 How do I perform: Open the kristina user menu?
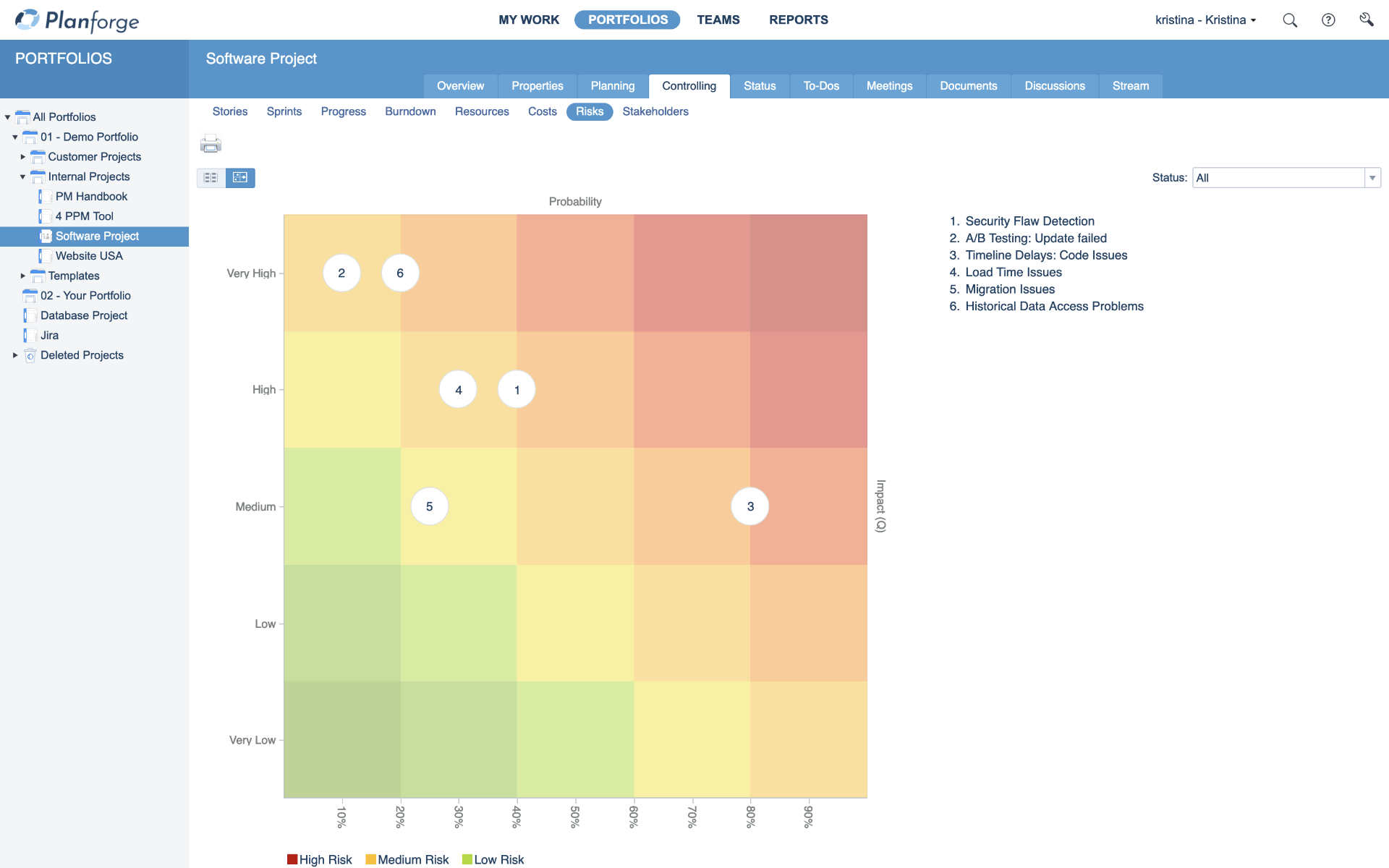[1205, 20]
